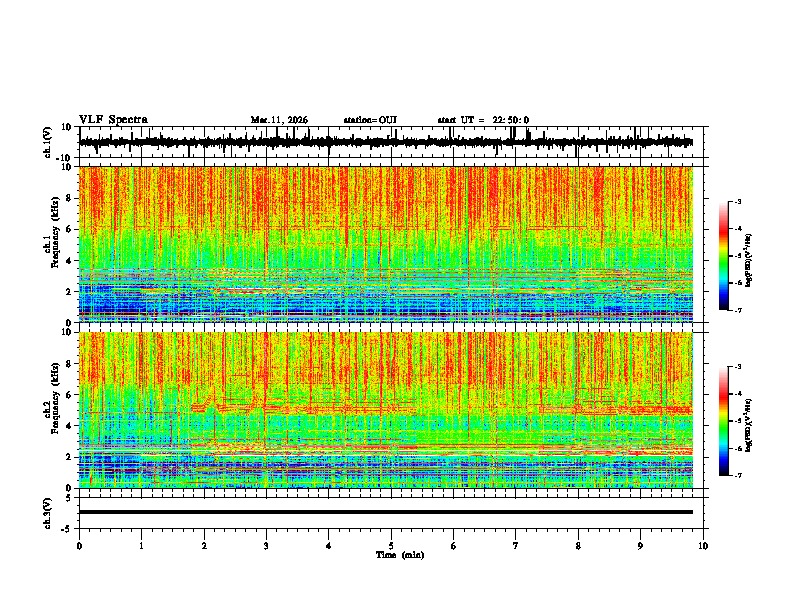This screenshot has width=792, height=612.
Task: Click the "-7" label on ch.2 color bar
Action: click(x=737, y=475)
